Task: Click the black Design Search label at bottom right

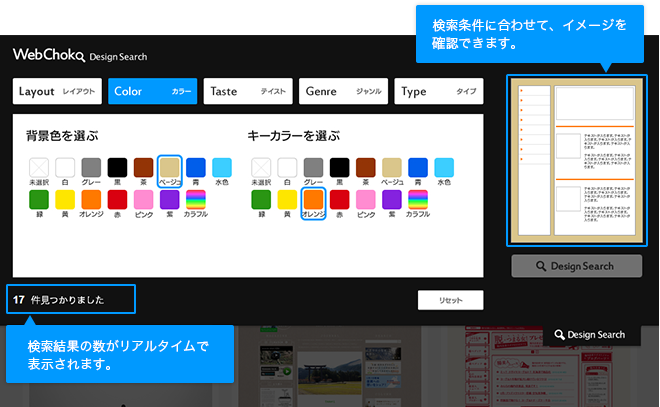Action: pos(591,335)
